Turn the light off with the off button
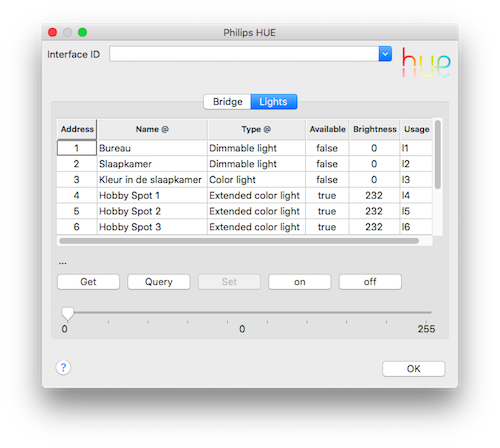The width and height of the screenshot is (500, 448). (370, 282)
